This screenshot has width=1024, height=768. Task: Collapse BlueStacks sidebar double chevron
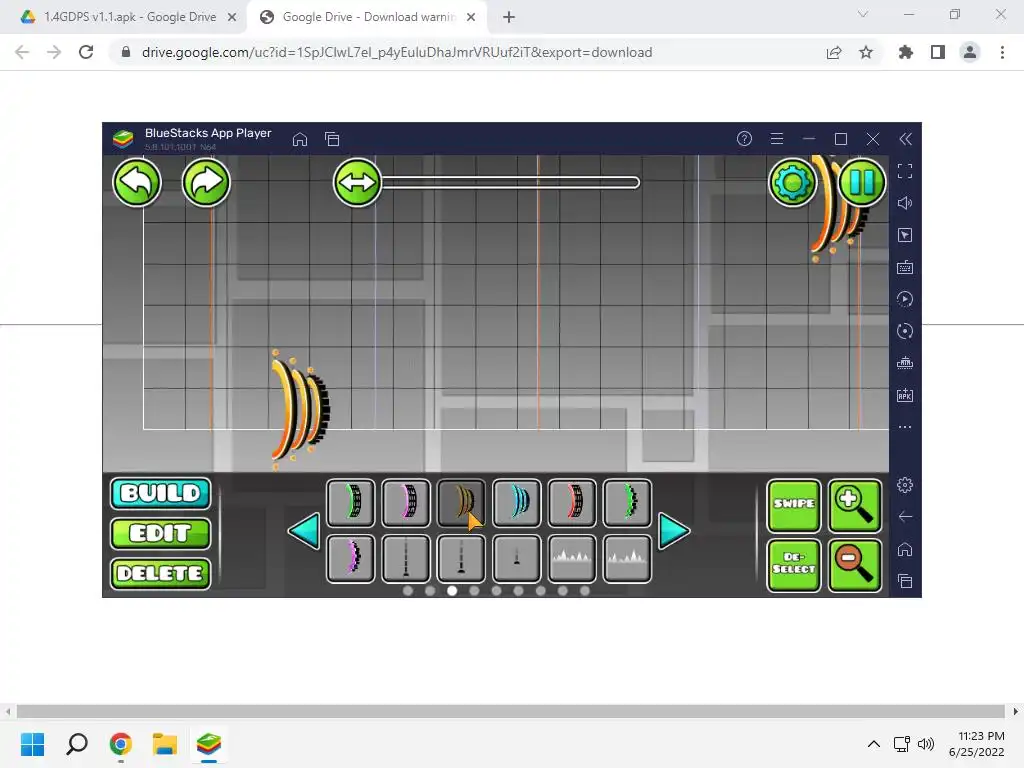(x=905, y=138)
